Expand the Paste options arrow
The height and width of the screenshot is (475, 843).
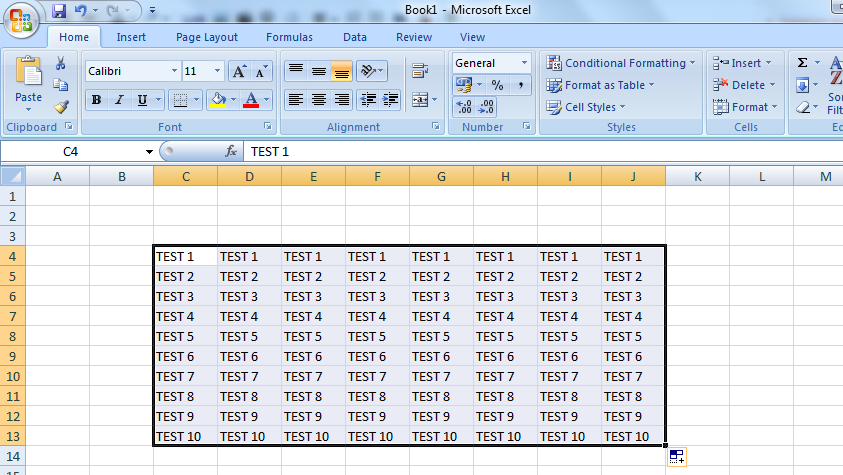click(x=28, y=110)
